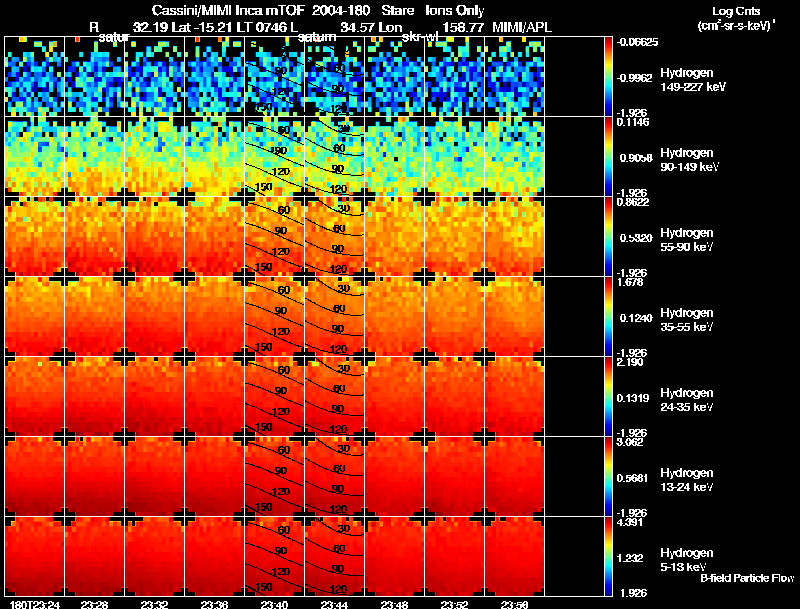This screenshot has height=609, width=800.
Task: Select the 180T23:24 time axis label
Action: tap(35, 605)
